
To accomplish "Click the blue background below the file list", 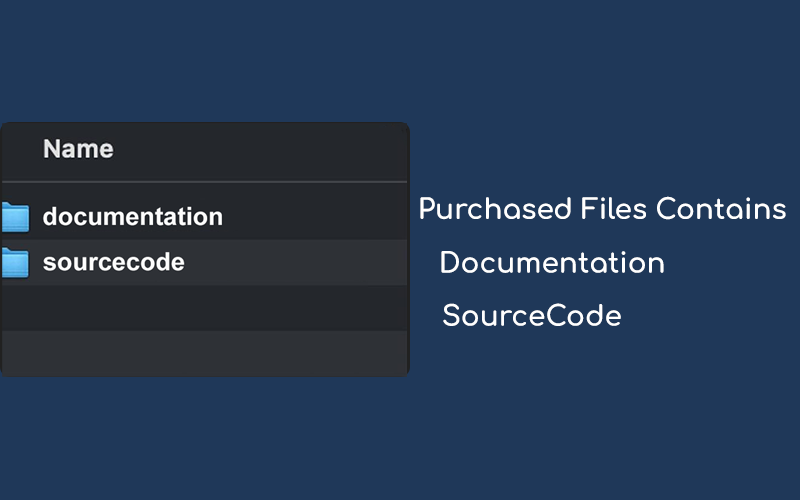I will [x=200, y=440].
